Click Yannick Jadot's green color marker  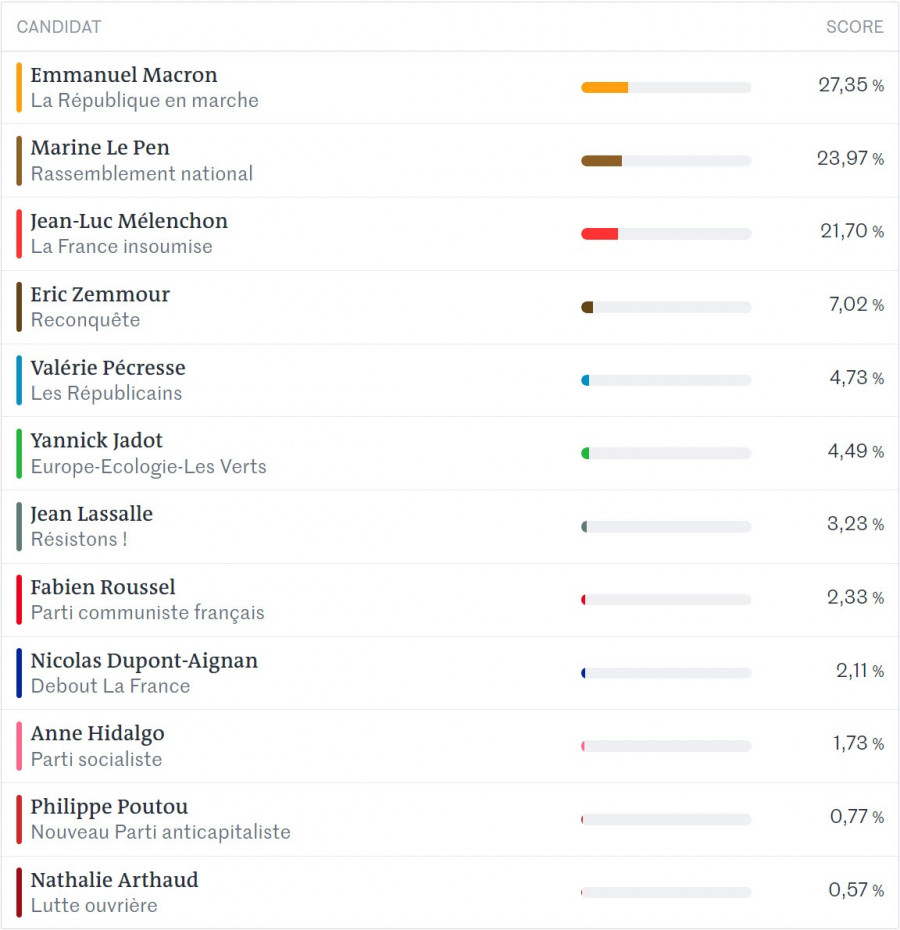[19, 453]
